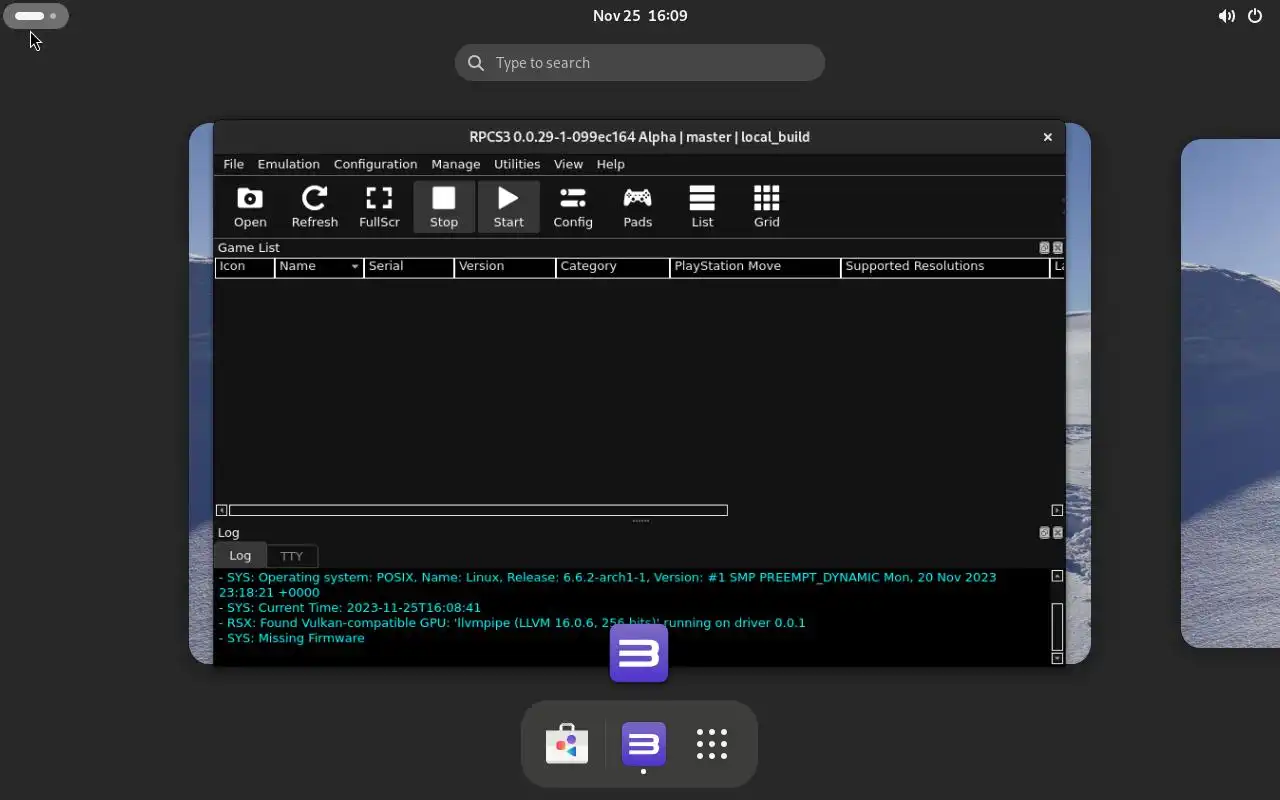Click the 'SYS: Current Time' log line

[x=350, y=607]
